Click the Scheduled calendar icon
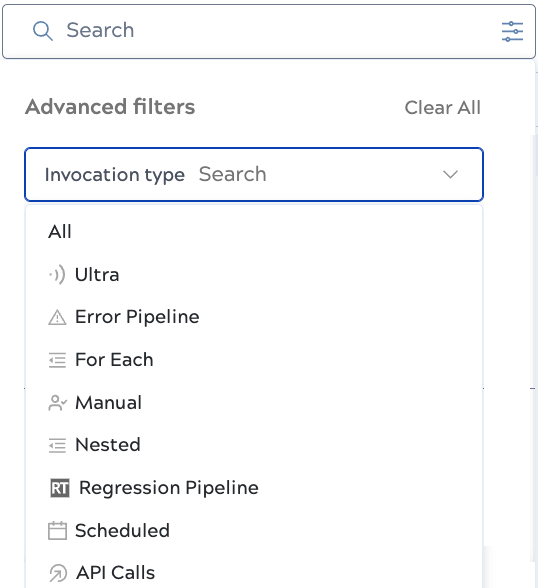 coord(57,531)
